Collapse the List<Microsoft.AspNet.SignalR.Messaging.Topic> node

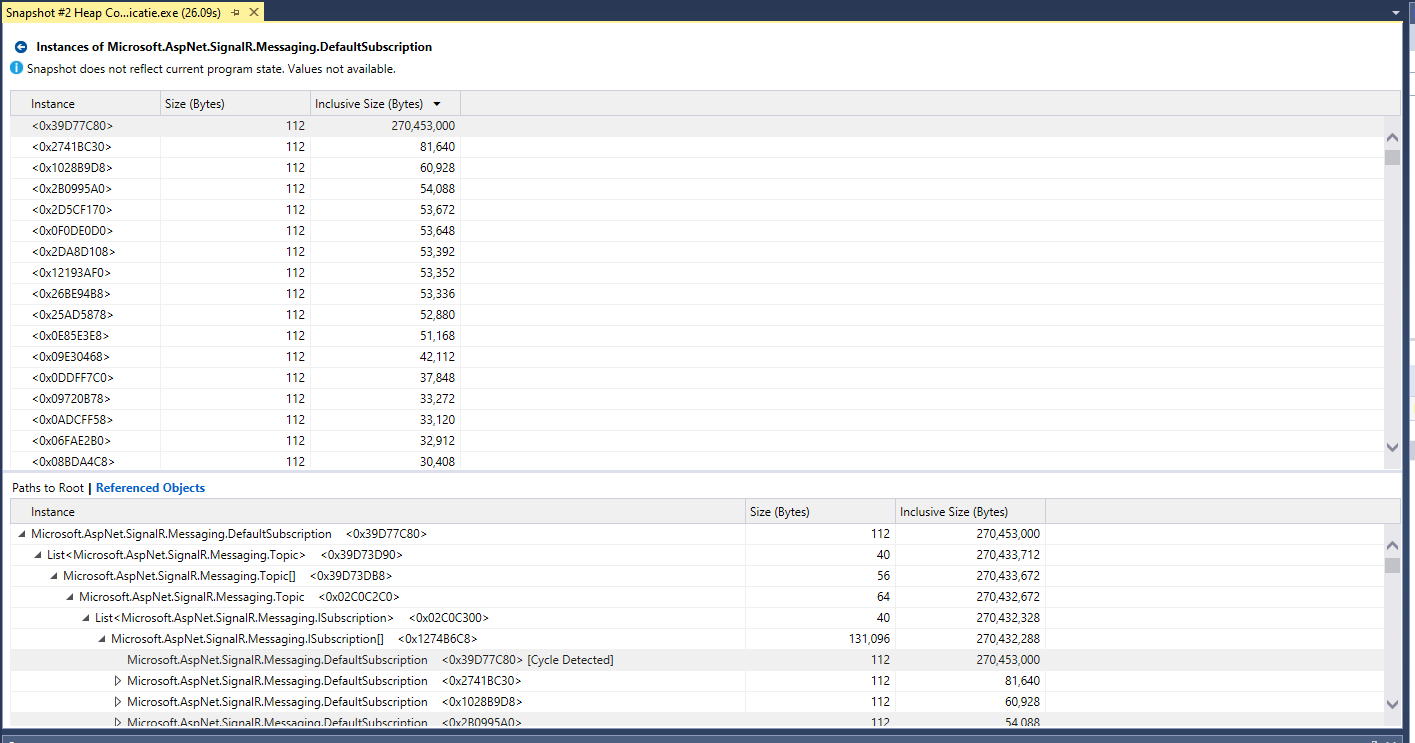[x=36, y=554]
